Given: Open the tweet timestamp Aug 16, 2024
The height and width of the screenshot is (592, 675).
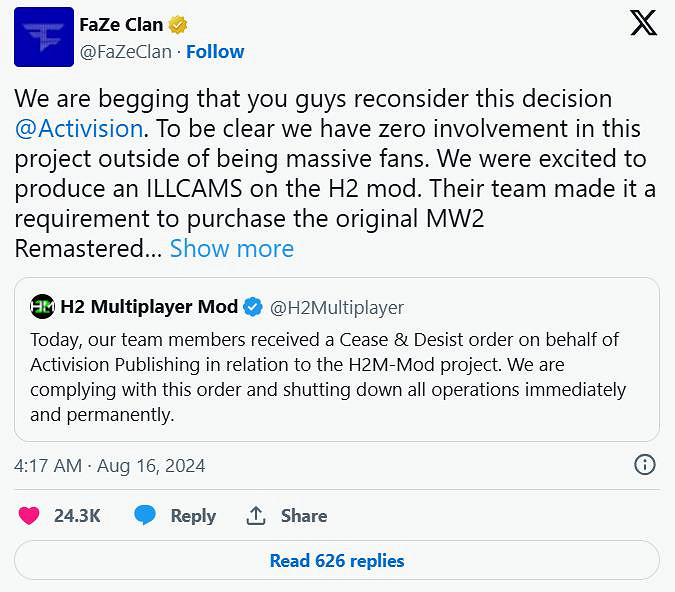Looking at the screenshot, I should (110, 465).
